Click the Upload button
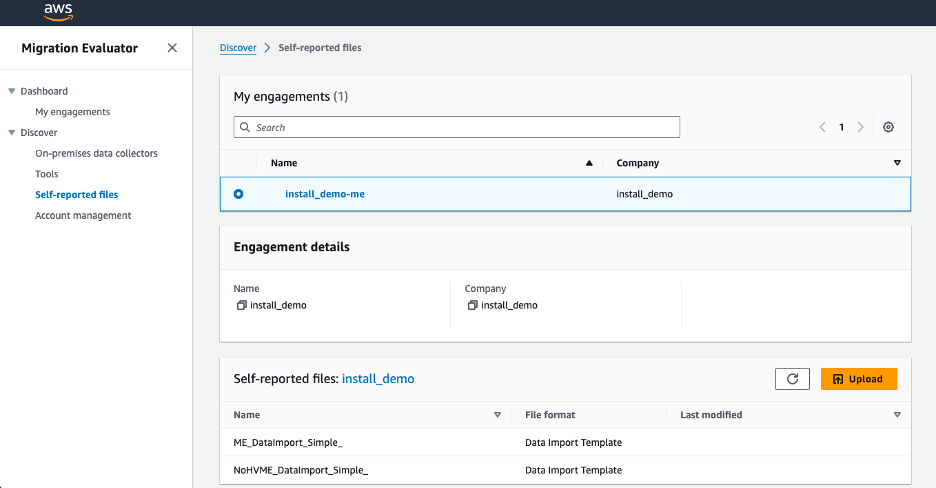The image size is (936, 488). 859,379
